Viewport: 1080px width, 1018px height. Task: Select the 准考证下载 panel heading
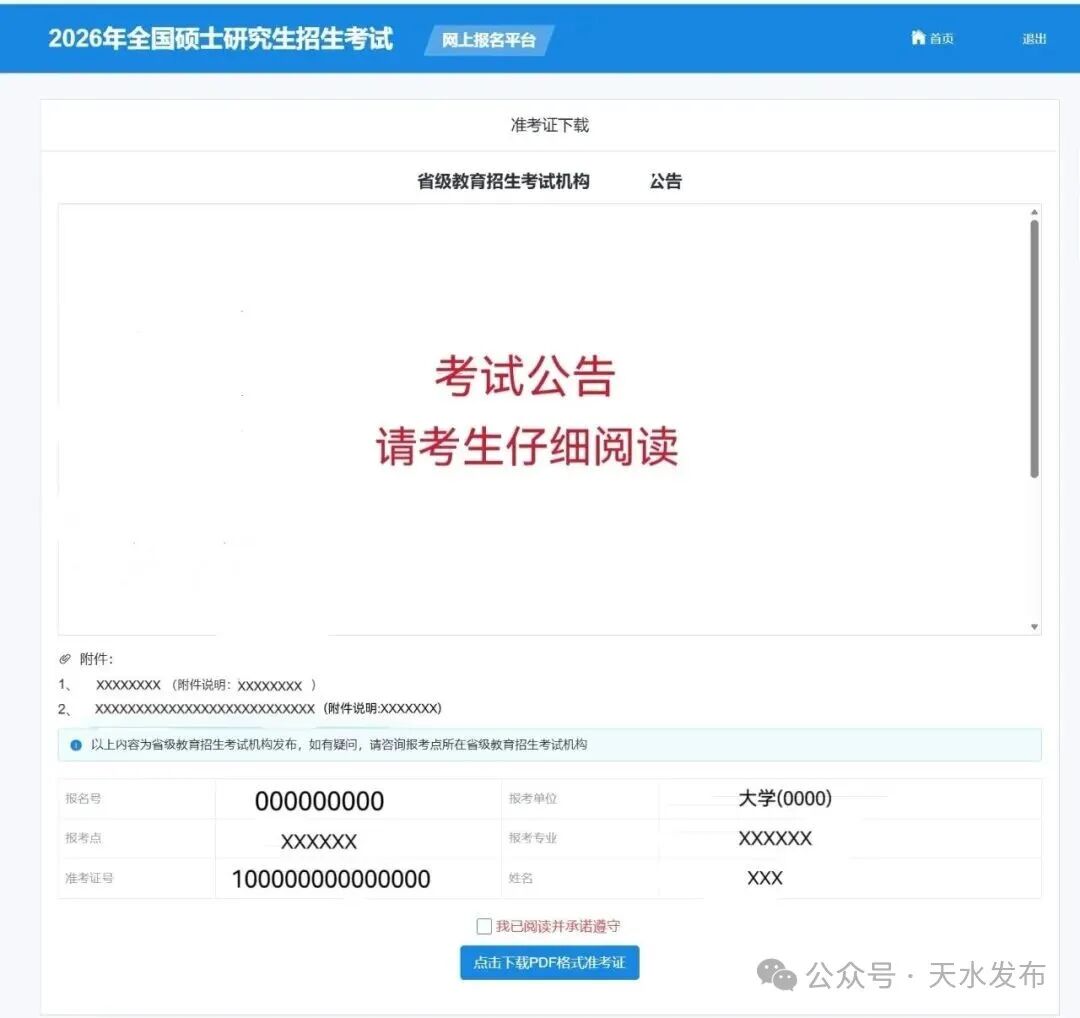pyautogui.click(x=549, y=125)
